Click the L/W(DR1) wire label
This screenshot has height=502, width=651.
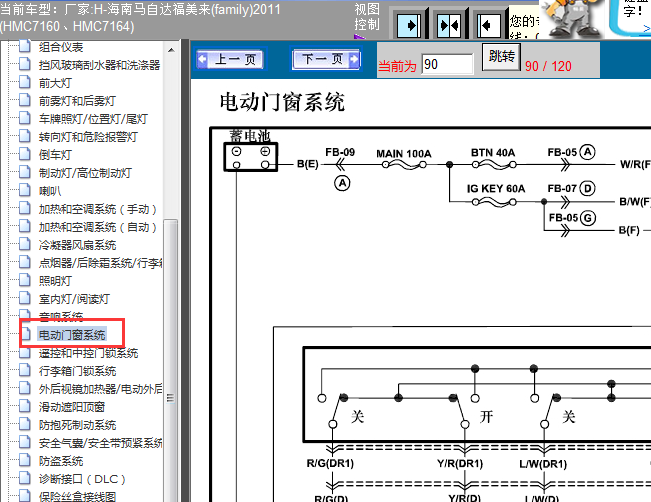[x=543, y=464]
